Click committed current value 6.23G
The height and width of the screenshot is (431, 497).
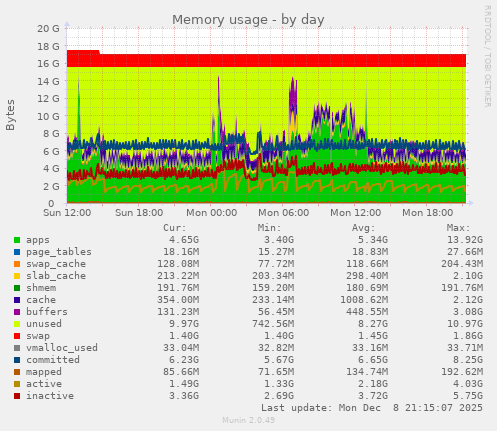pos(184,360)
